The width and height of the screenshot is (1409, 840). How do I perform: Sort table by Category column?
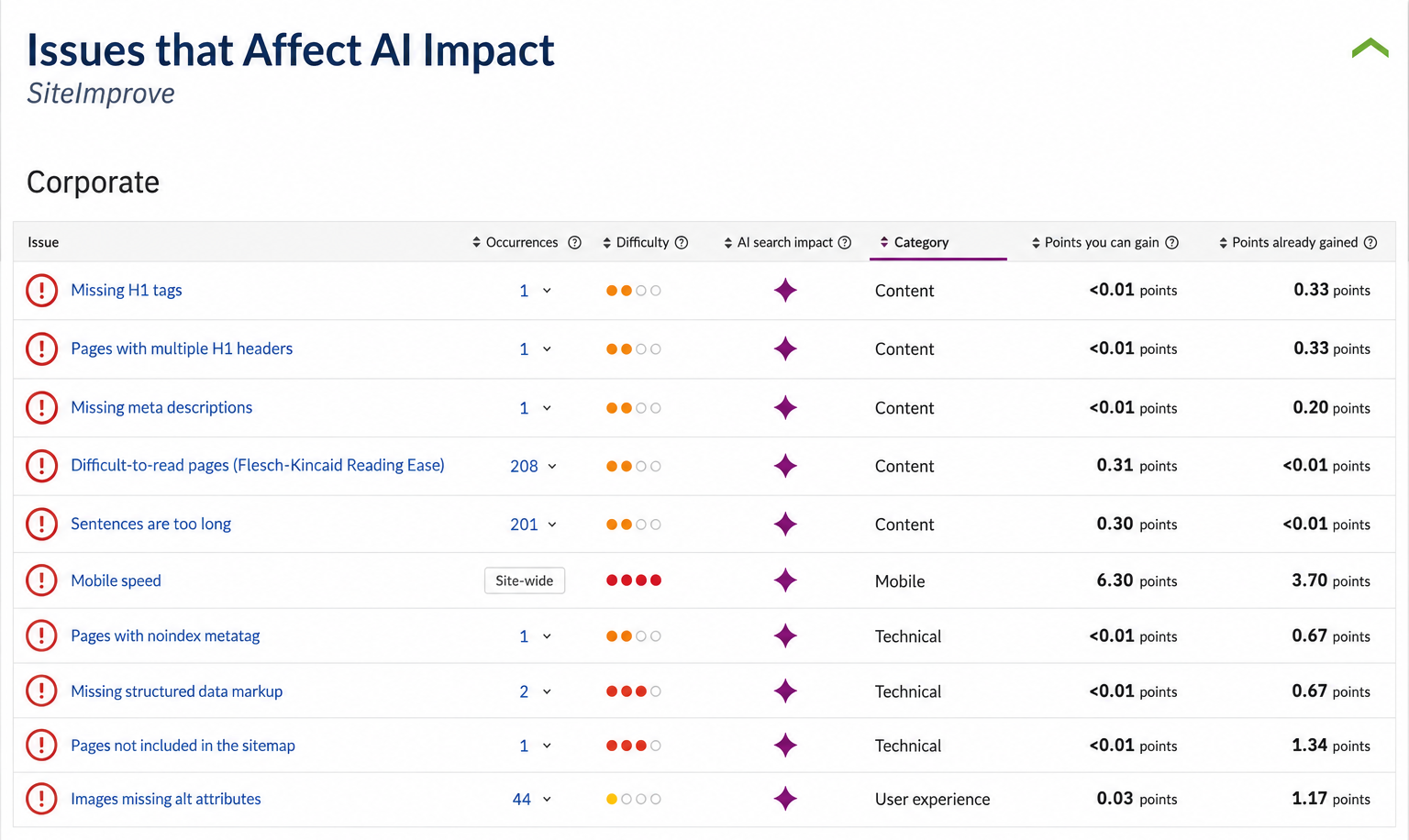pyautogui.click(x=915, y=242)
